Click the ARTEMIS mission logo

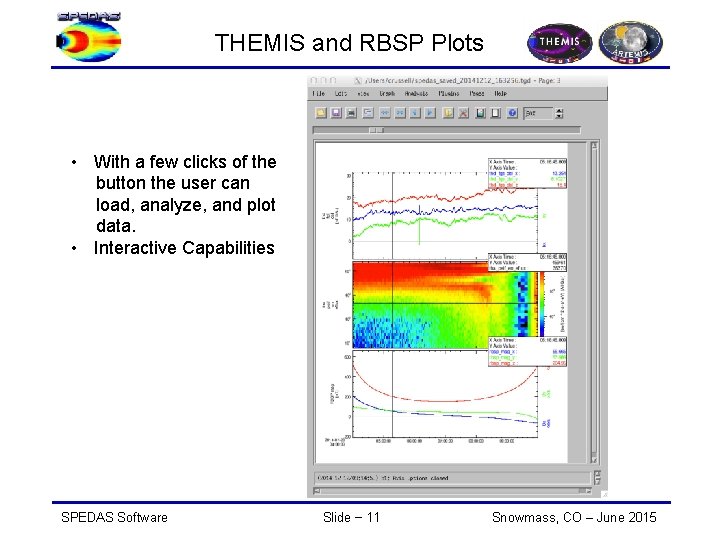click(630, 42)
